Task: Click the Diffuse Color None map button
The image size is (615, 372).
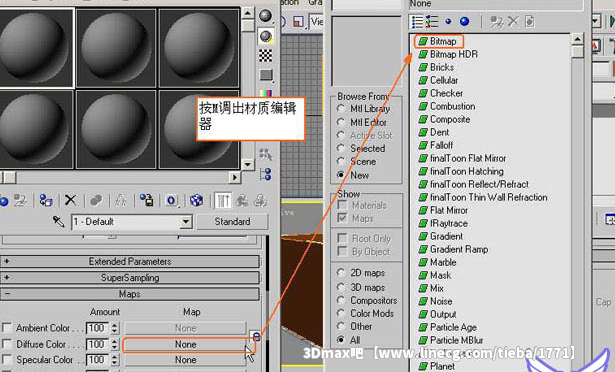Action: coord(186,345)
